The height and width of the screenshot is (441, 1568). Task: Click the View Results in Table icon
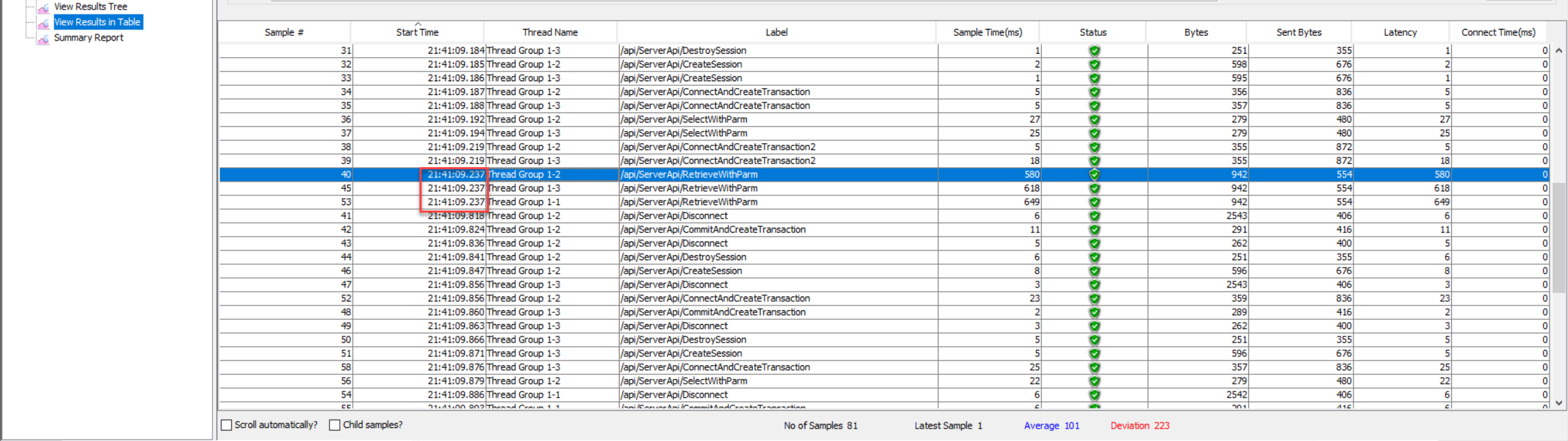(43, 23)
